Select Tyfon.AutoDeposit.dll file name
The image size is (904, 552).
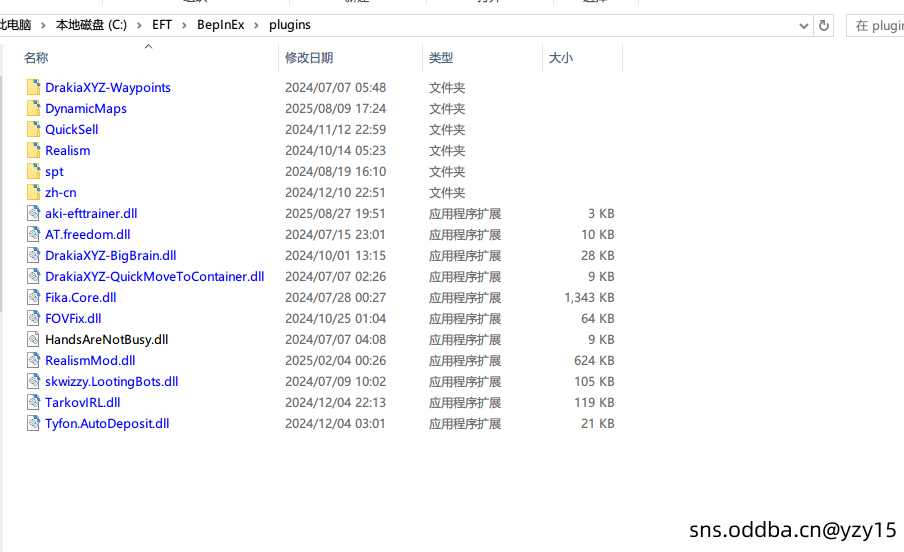(x=107, y=423)
